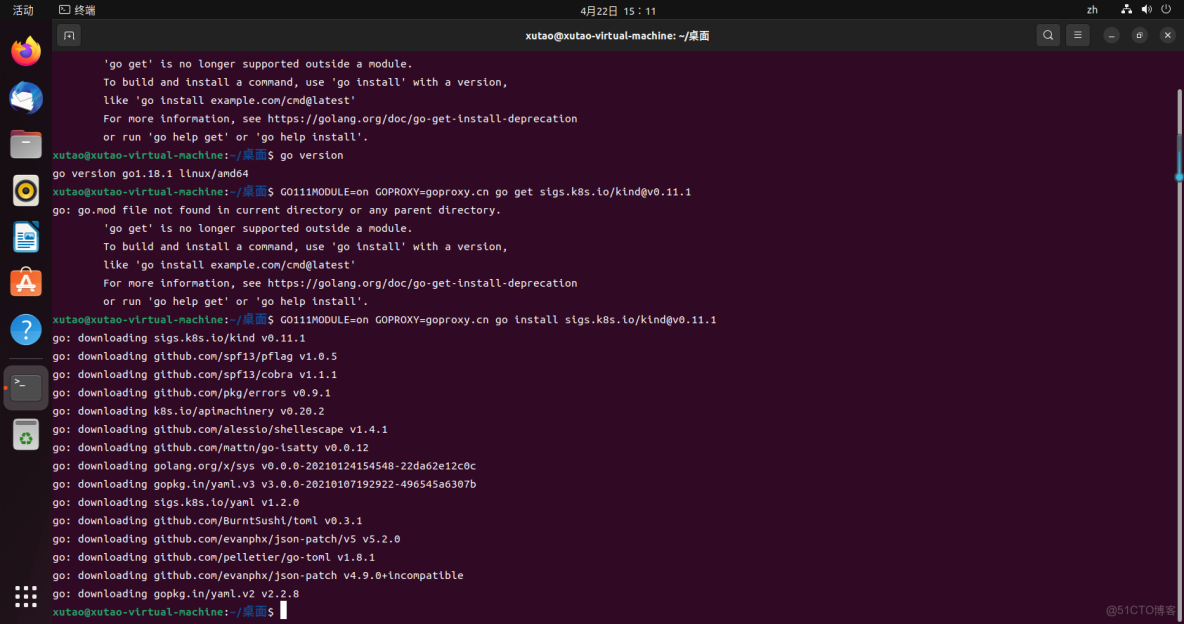
Task: Open Thunderbird mail from the dock
Action: (25, 98)
